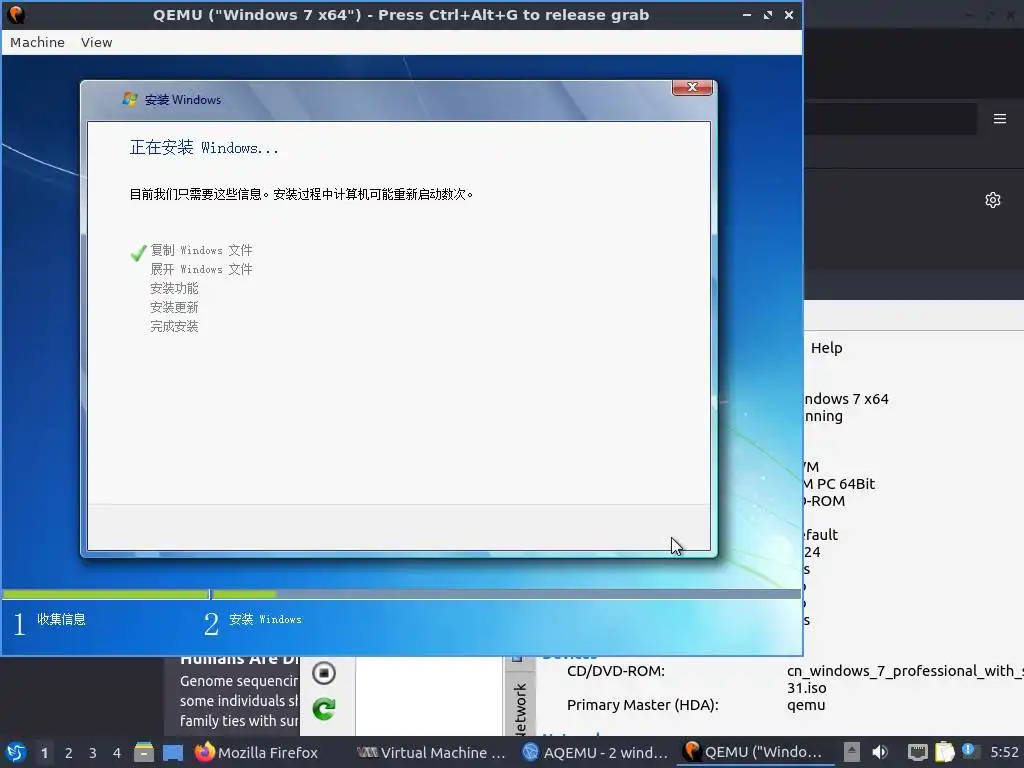Click the settings gear in Firefox background window
The width and height of the screenshot is (1024, 768).
(x=993, y=200)
